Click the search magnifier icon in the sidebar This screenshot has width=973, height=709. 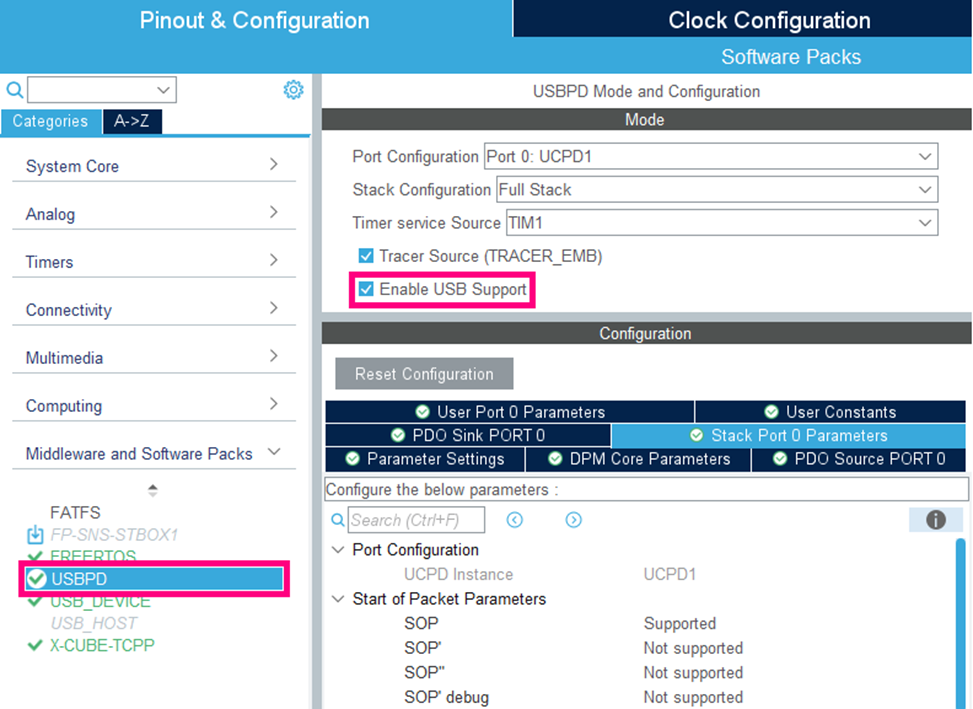click(x=13, y=89)
